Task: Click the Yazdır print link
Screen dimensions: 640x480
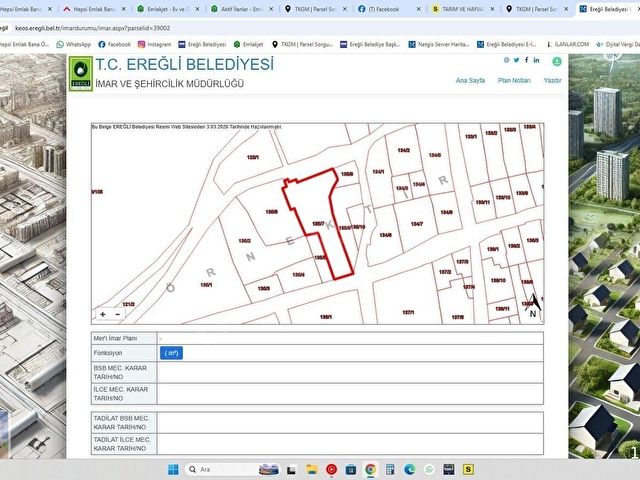Action: coord(552,80)
